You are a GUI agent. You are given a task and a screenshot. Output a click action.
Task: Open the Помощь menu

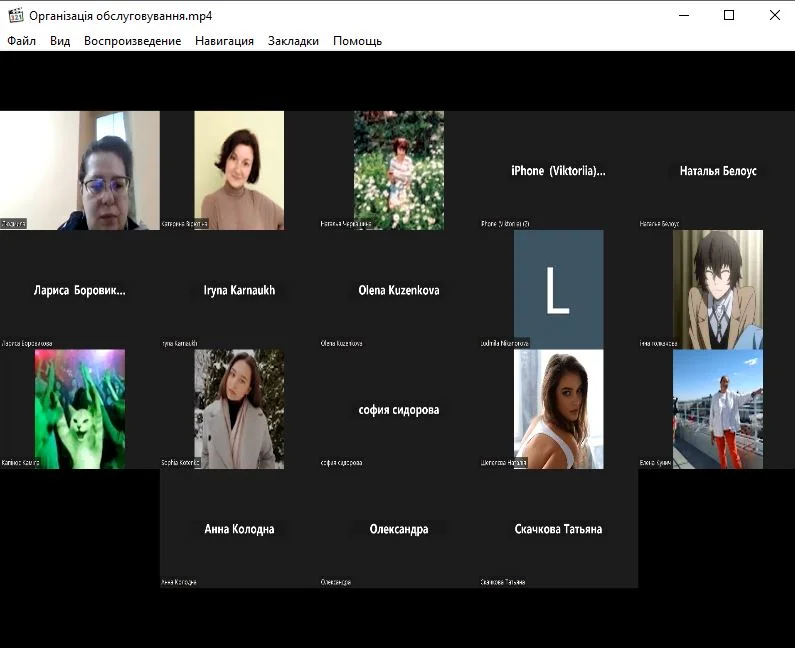coord(357,41)
